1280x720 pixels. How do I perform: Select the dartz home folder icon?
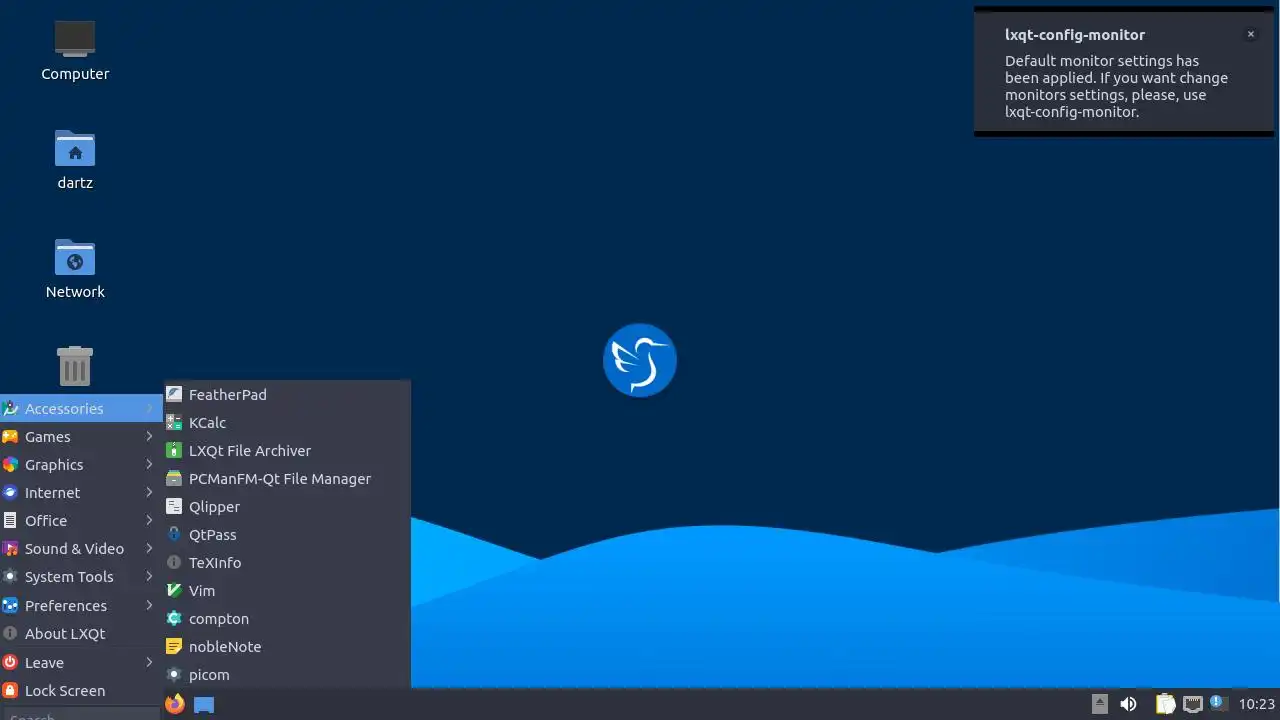coord(75,158)
